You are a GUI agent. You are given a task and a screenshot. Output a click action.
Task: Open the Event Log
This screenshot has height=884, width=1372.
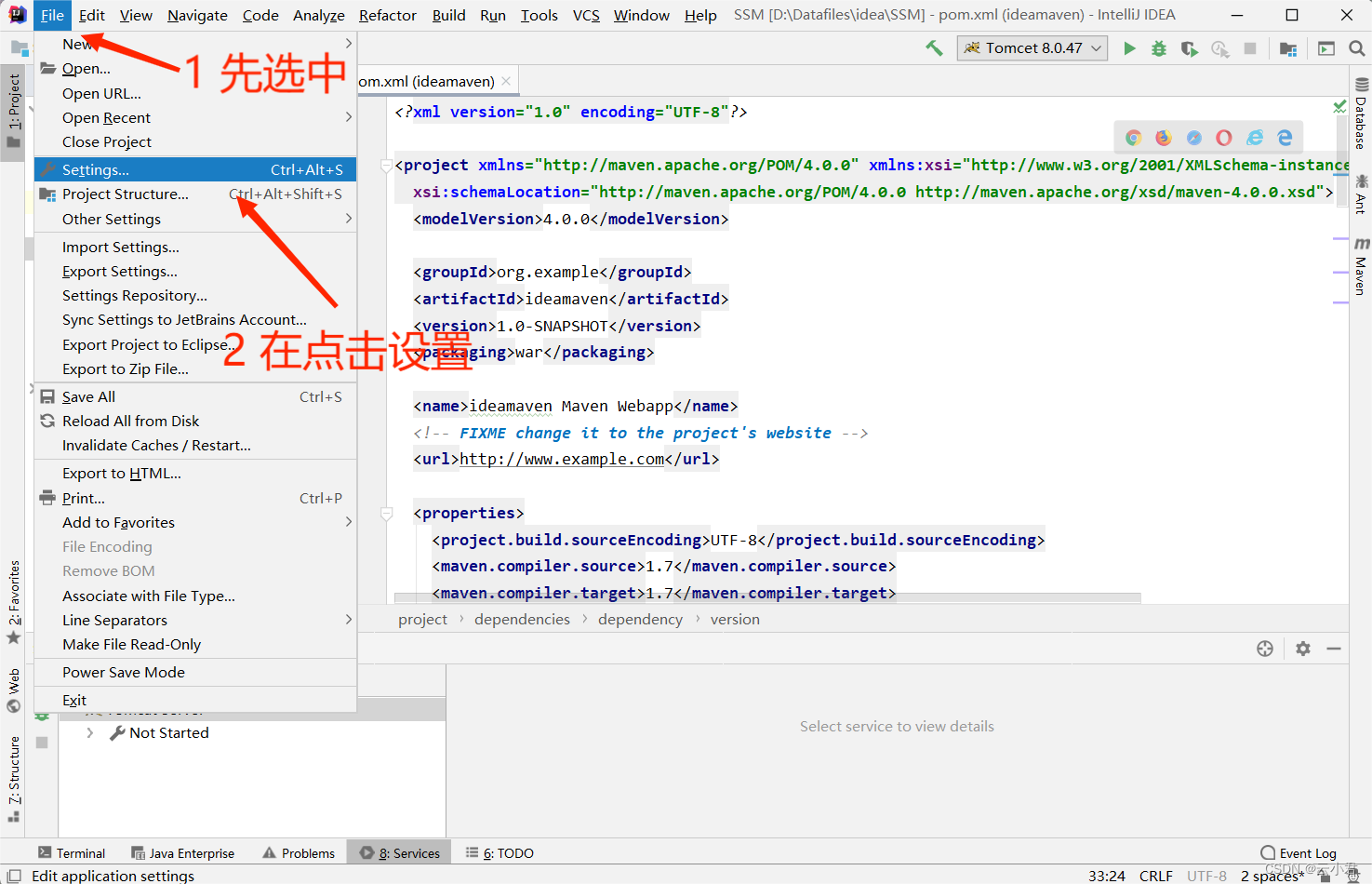[1299, 853]
